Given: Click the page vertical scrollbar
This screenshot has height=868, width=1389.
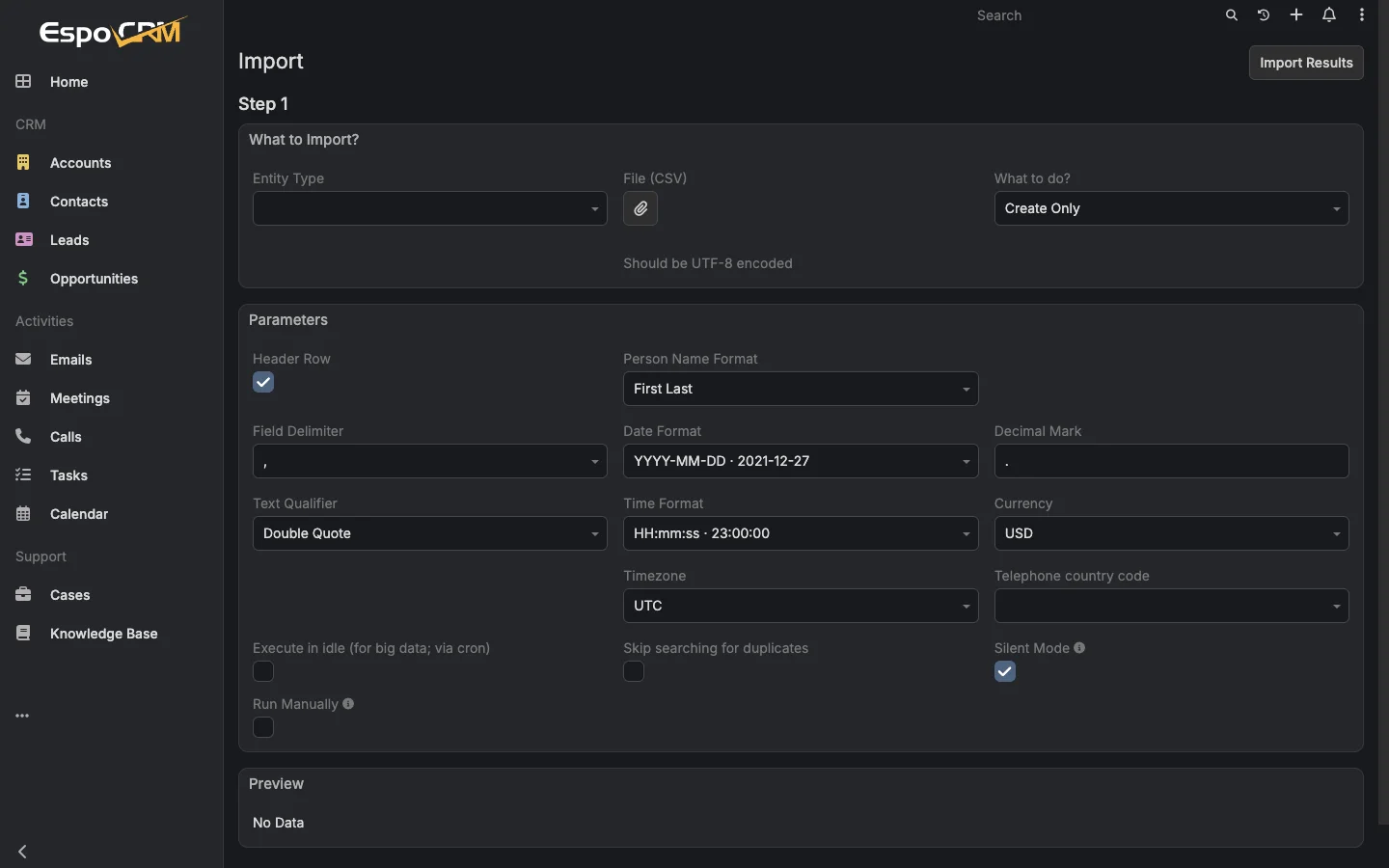Looking at the screenshot, I should tap(1383, 415).
